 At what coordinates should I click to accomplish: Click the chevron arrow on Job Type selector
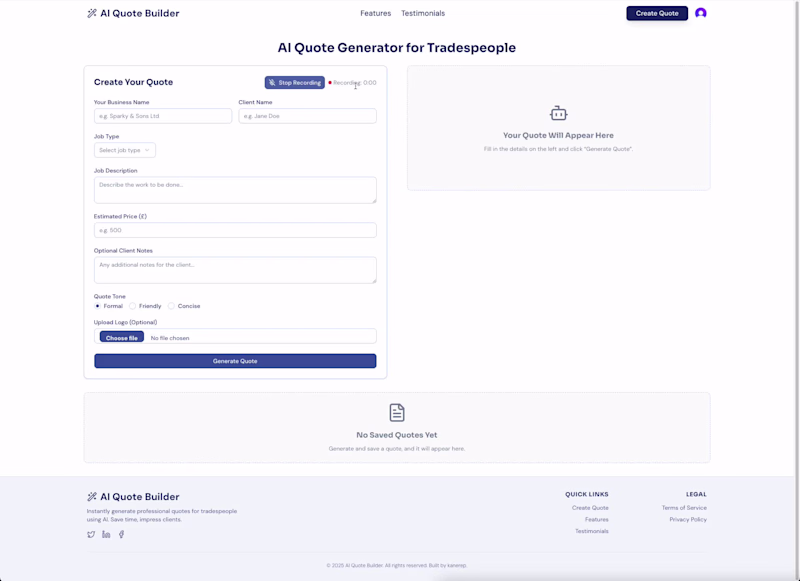(147, 149)
